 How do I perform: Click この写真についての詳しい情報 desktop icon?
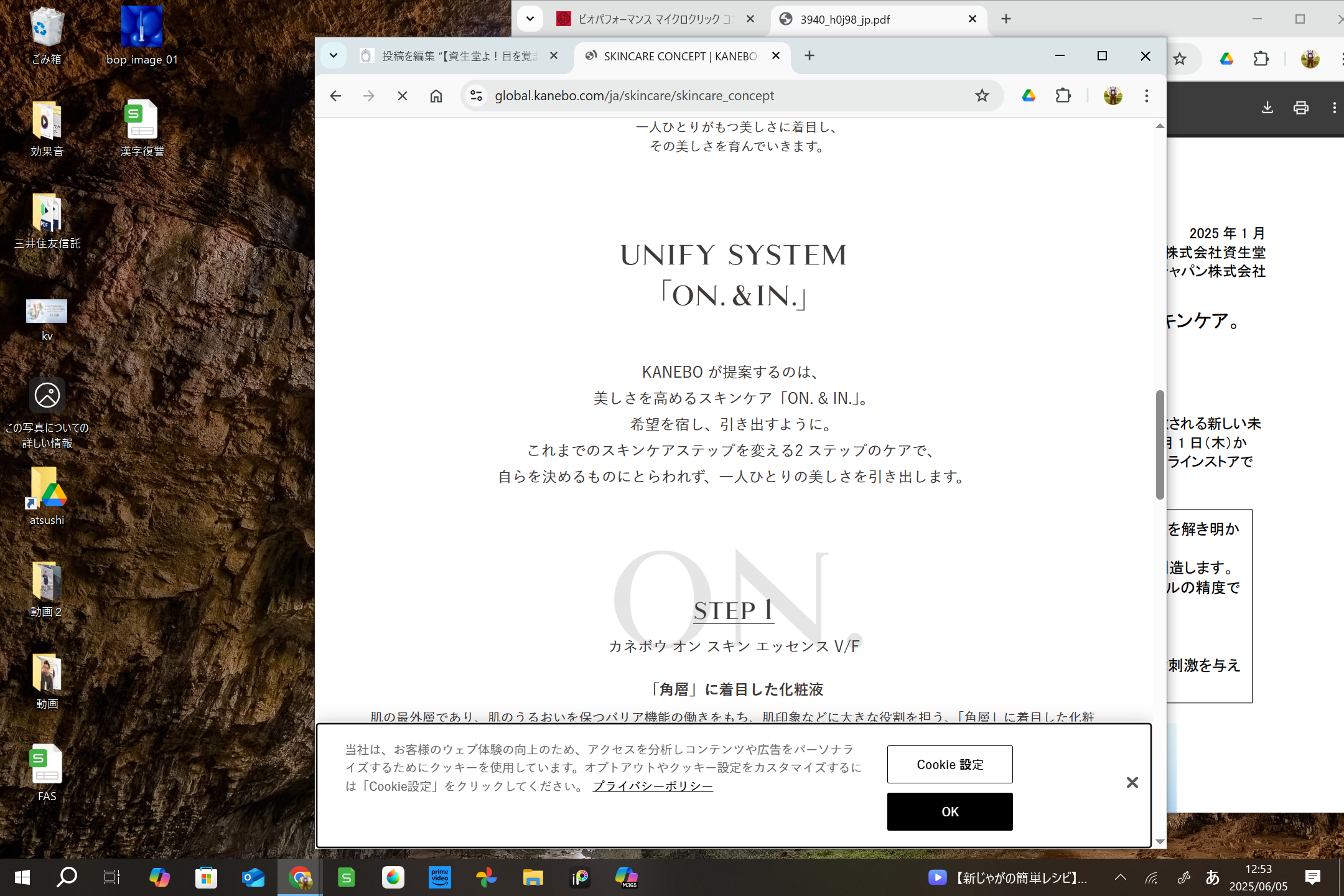point(47,413)
